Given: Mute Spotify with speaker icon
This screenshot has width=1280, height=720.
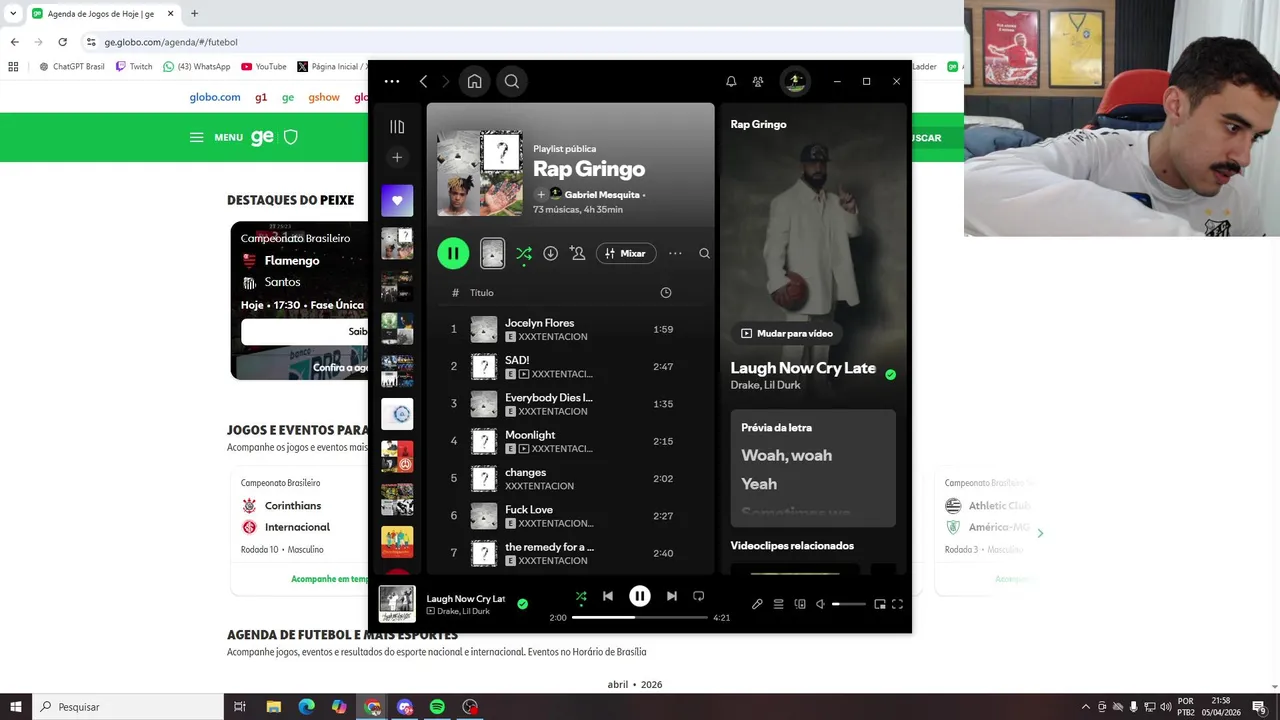Looking at the screenshot, I should pyautogui.click(x=820, y=604).
